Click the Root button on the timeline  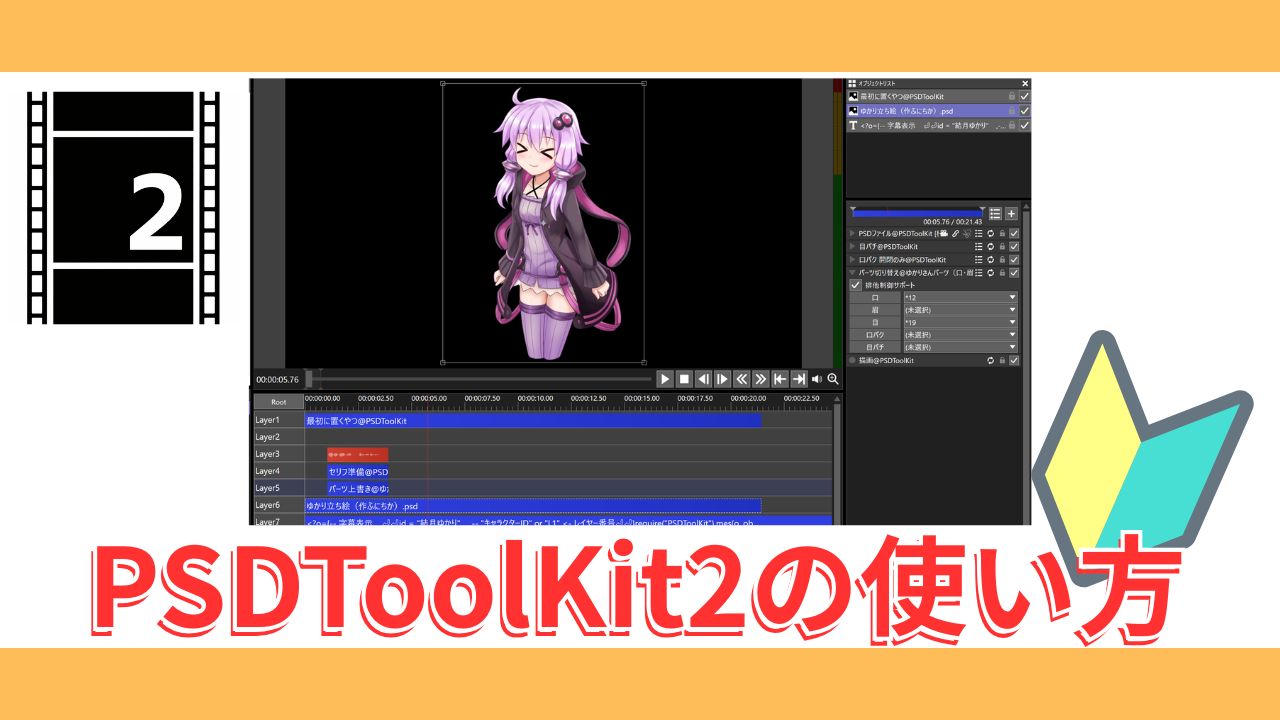point(277,402)
